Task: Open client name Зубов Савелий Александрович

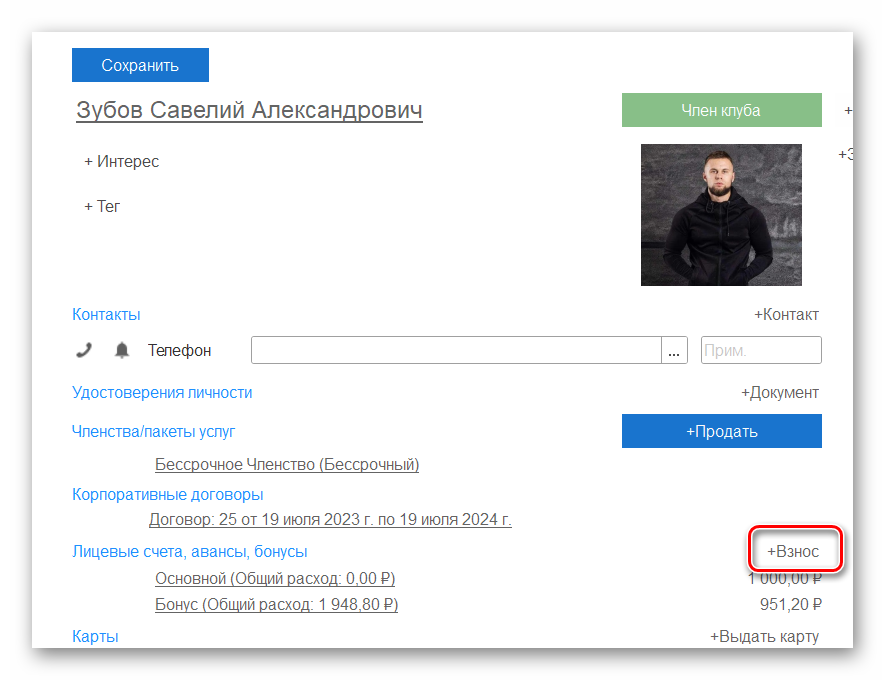Action: click(249, 110)
